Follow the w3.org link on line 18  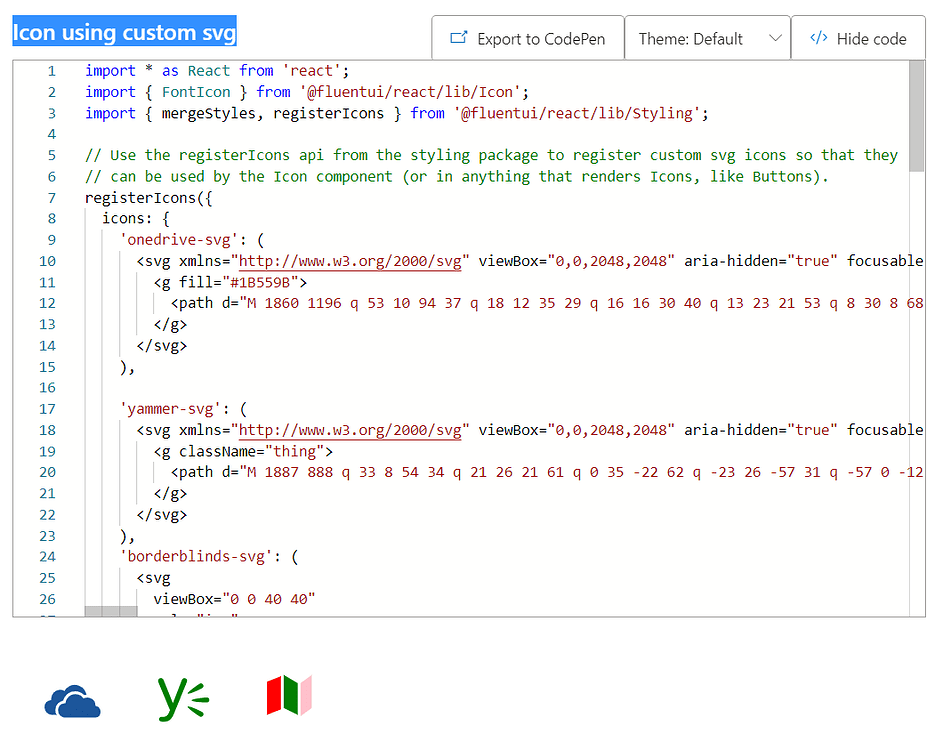click(348, 428)
